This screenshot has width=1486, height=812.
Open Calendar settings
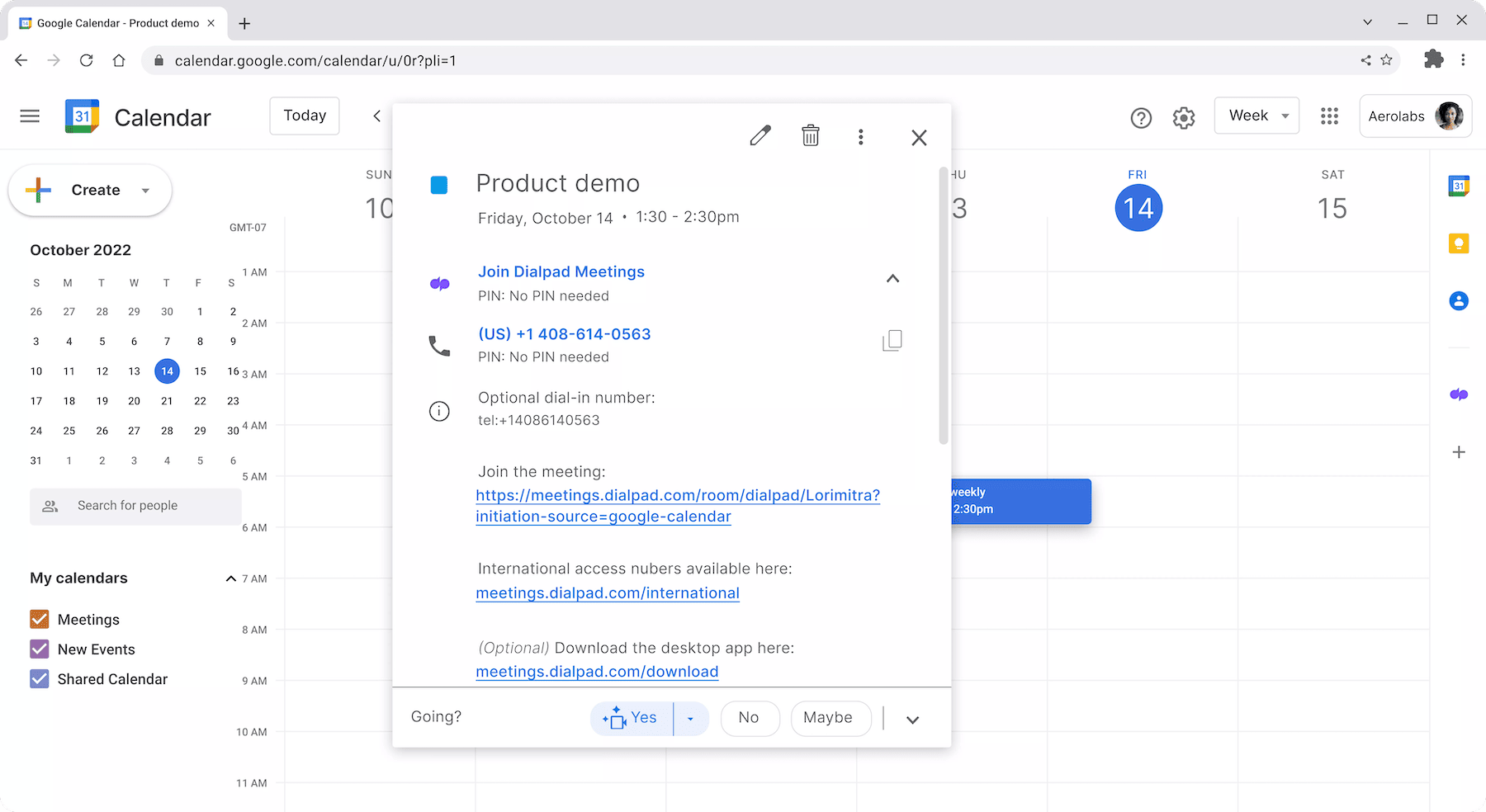pos(1183,116)
